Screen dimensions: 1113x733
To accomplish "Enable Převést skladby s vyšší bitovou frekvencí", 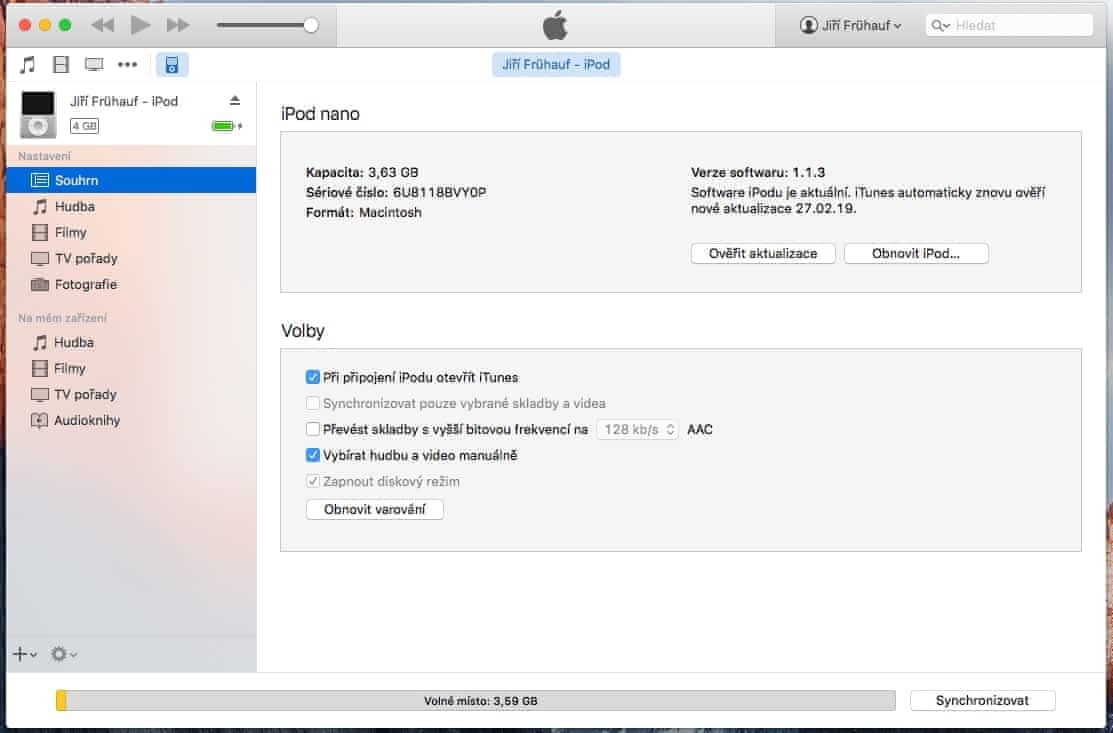I will point(312,429).
